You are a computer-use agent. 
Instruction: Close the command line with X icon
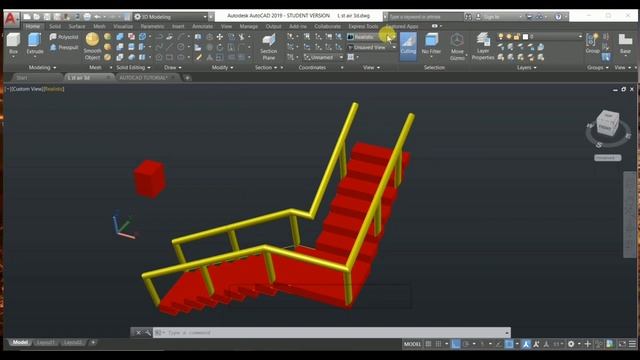coord(138,333)
